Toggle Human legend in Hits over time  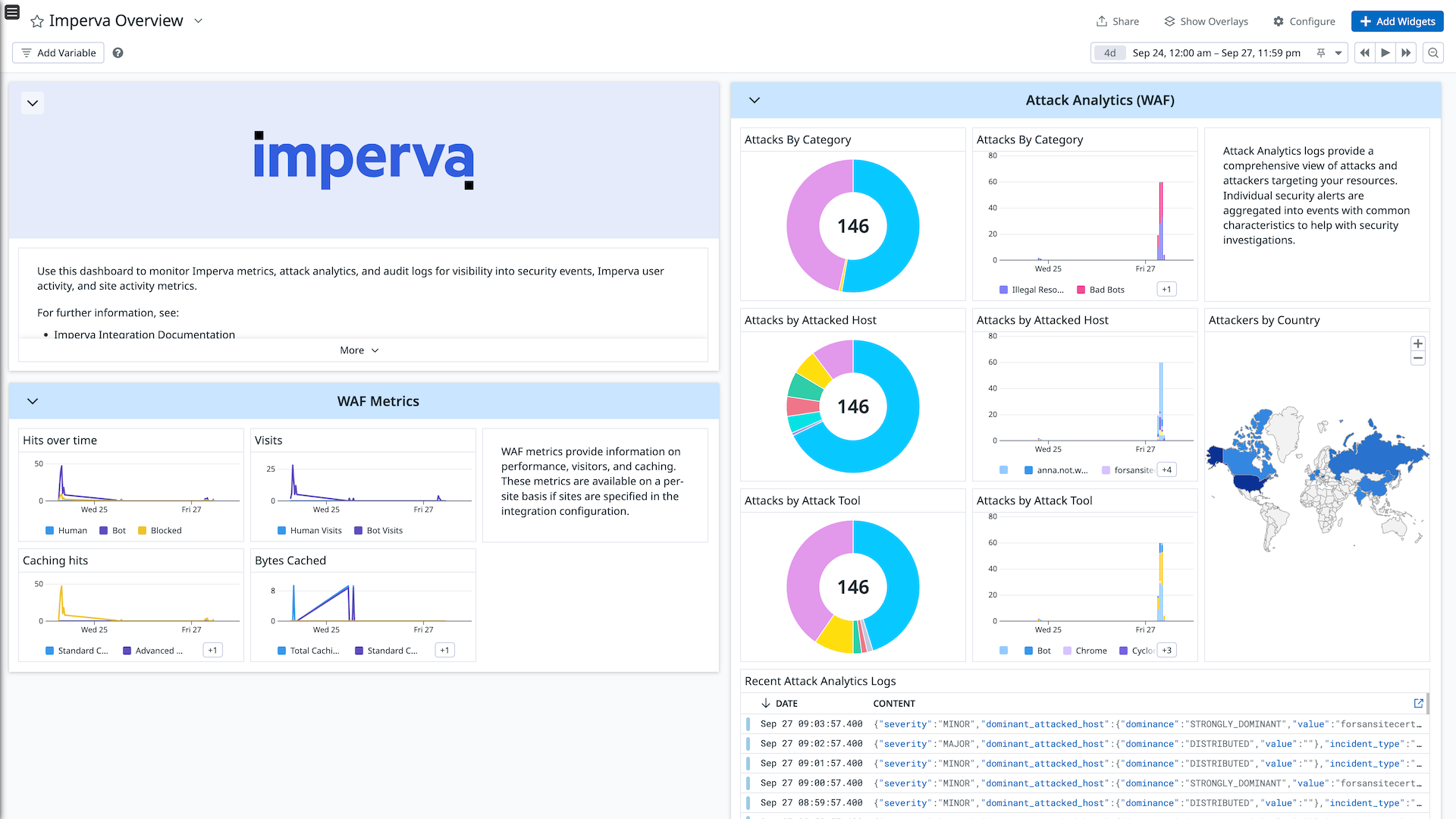pyautogui.click(x=66, y=531)
